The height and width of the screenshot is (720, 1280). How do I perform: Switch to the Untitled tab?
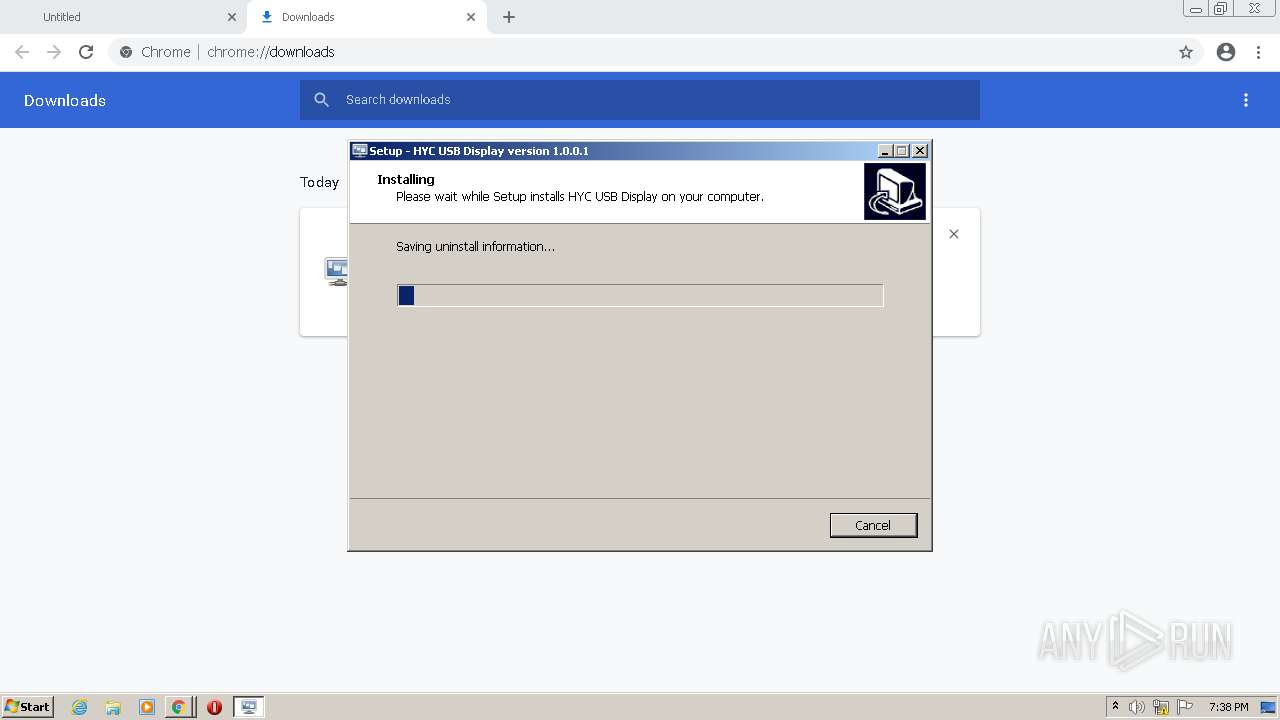(122, 17)
